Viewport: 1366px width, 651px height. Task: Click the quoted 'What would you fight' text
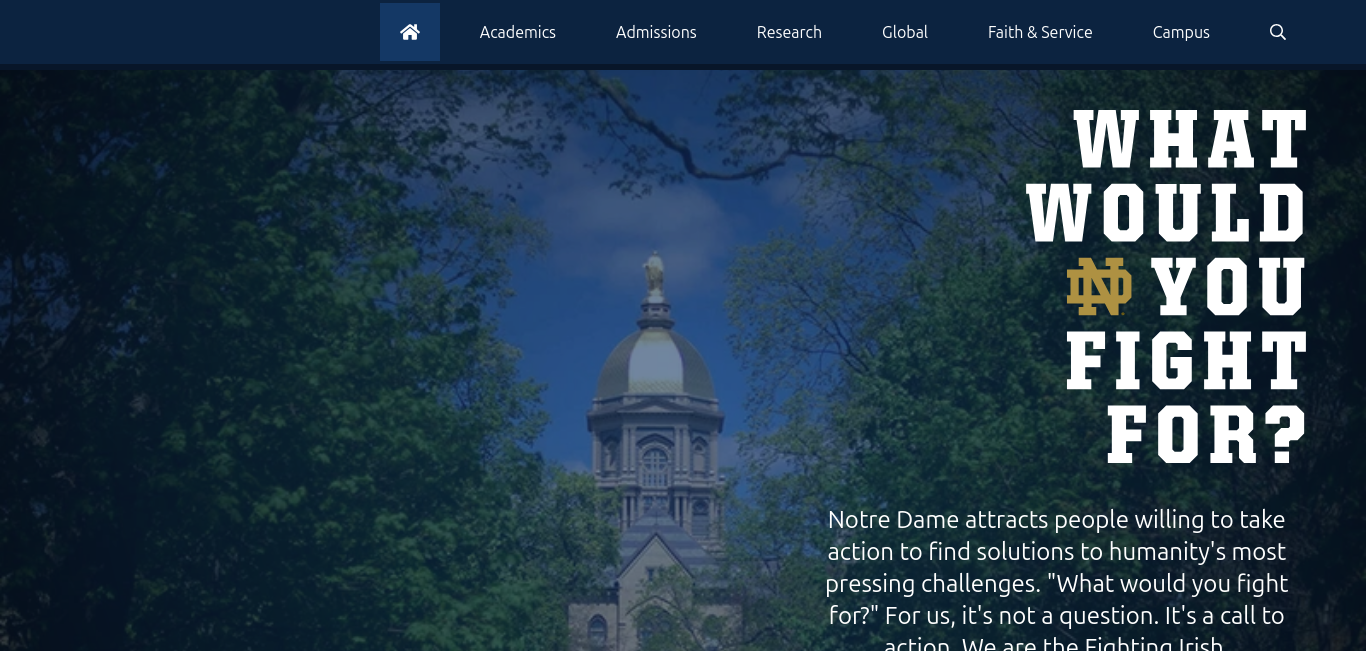1166,583
